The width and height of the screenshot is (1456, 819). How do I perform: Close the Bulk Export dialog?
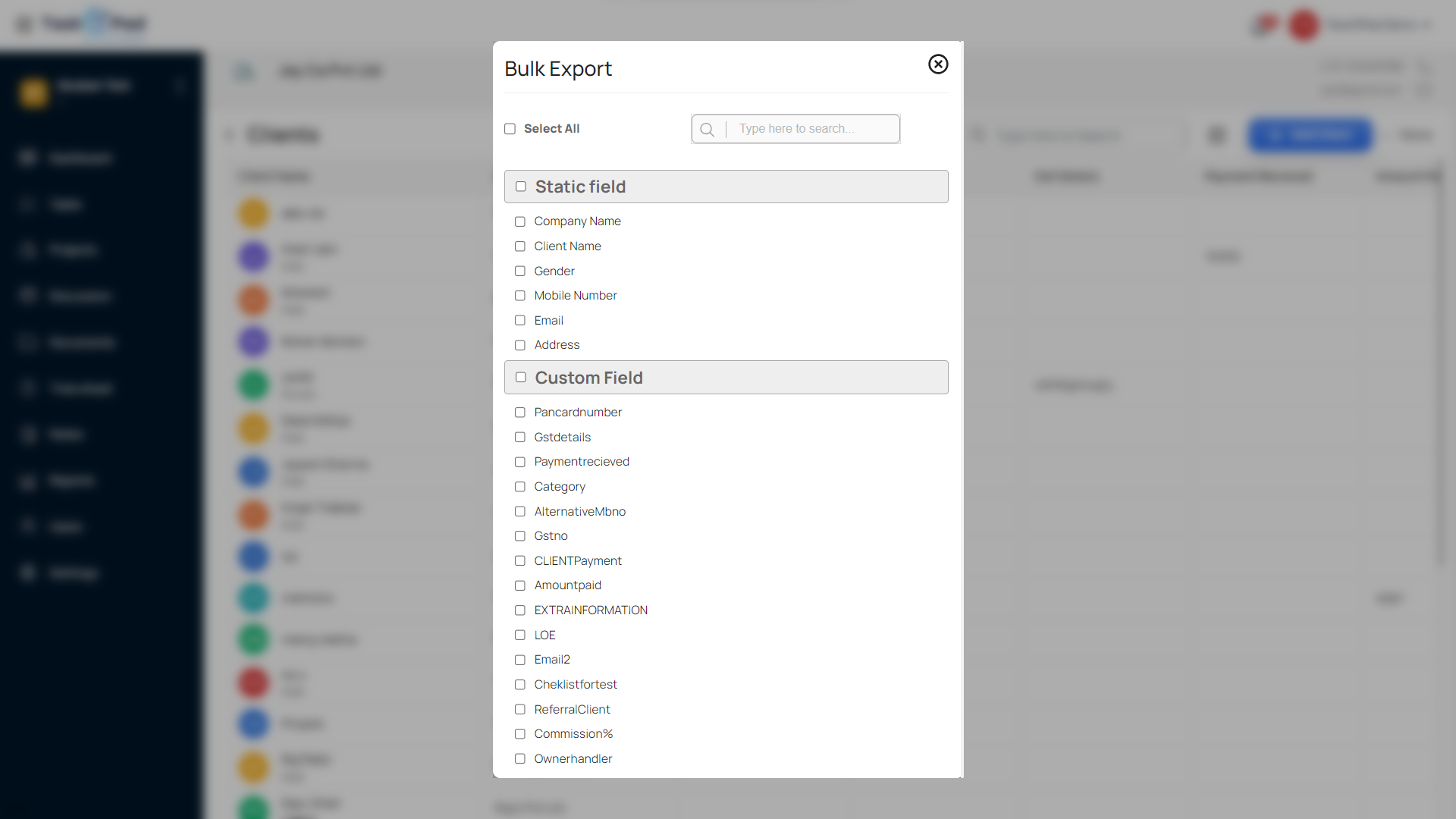point(938,64)
